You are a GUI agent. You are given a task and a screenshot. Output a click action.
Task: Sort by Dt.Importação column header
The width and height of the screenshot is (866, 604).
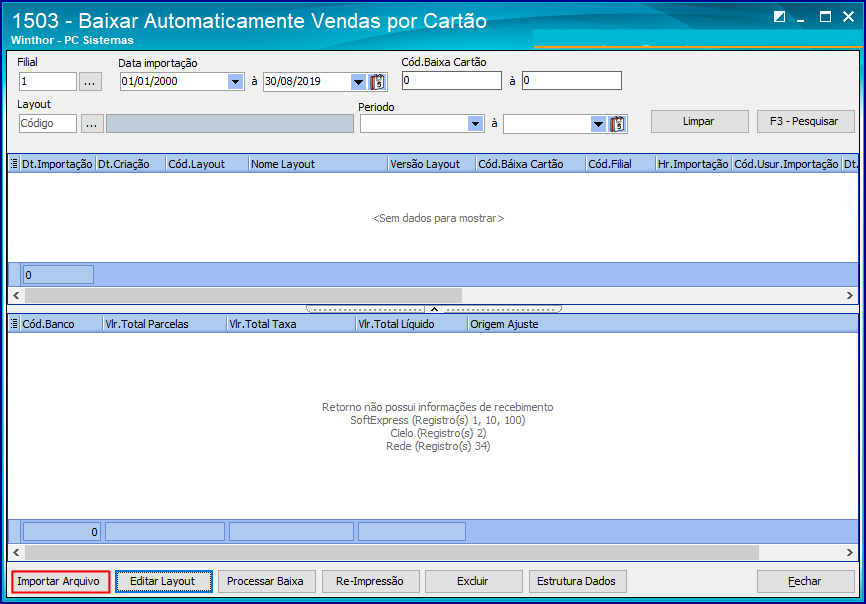point(57,164)
